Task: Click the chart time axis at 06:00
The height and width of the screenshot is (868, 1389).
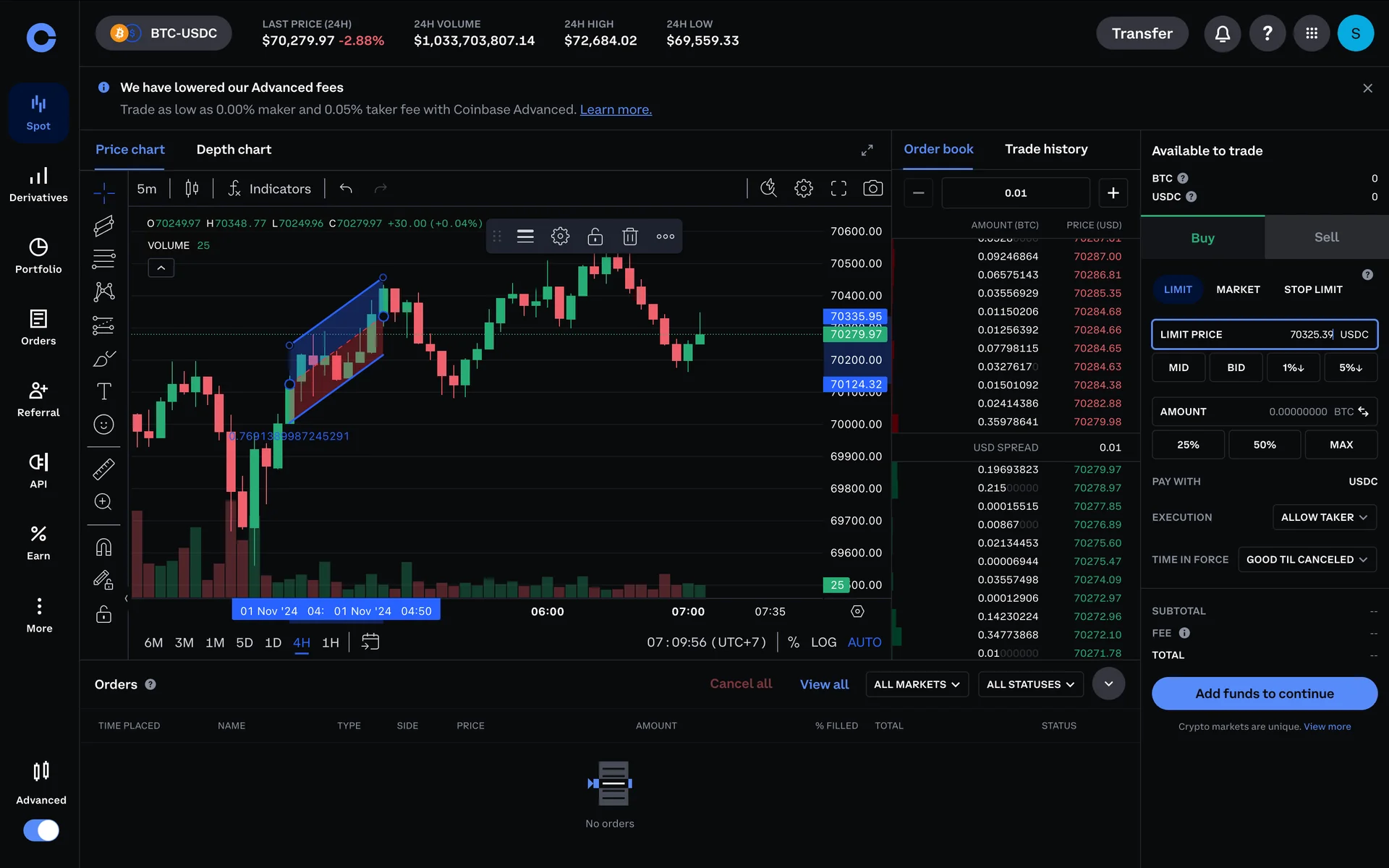Action: (x=547, y=612)
